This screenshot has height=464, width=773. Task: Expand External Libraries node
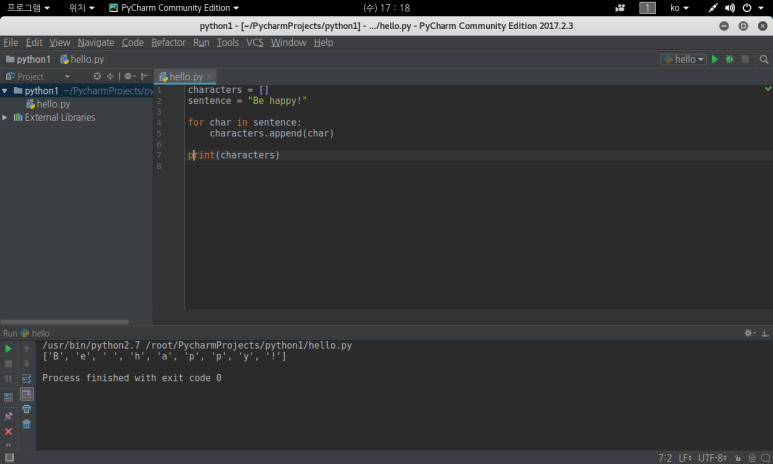tap(4, 117)
